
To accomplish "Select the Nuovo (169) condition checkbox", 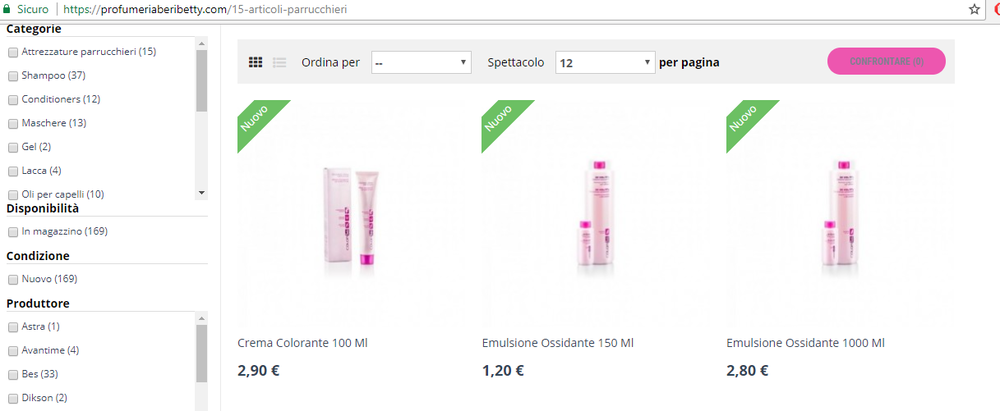I will tap(13, 280).
